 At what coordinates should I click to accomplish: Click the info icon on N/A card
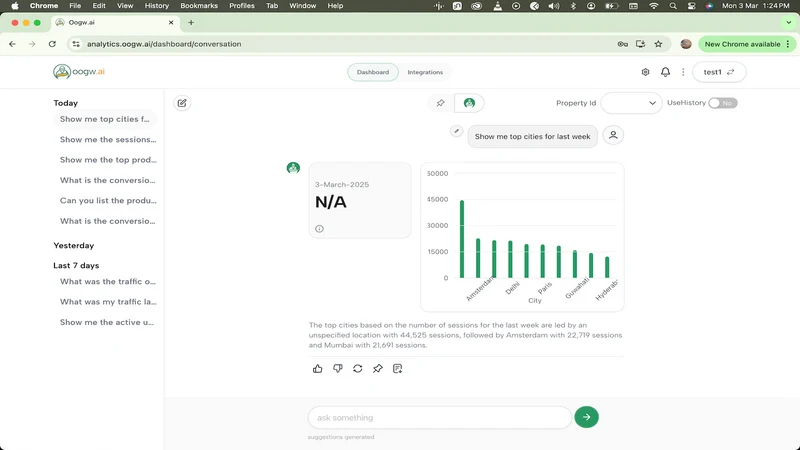(319, 229)
